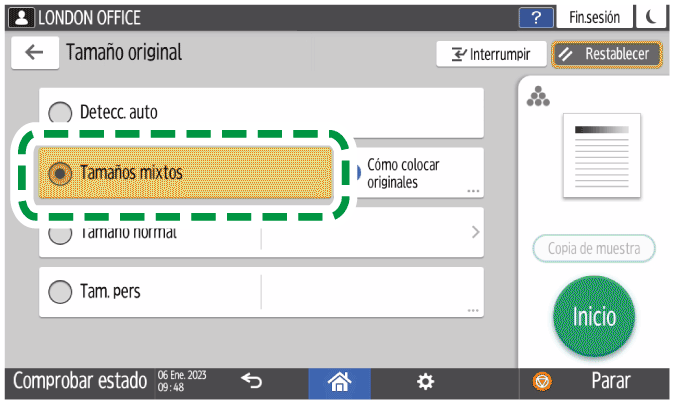Select the Tamaños mixtos radio option
675x401 pixels.
(61, 173)
